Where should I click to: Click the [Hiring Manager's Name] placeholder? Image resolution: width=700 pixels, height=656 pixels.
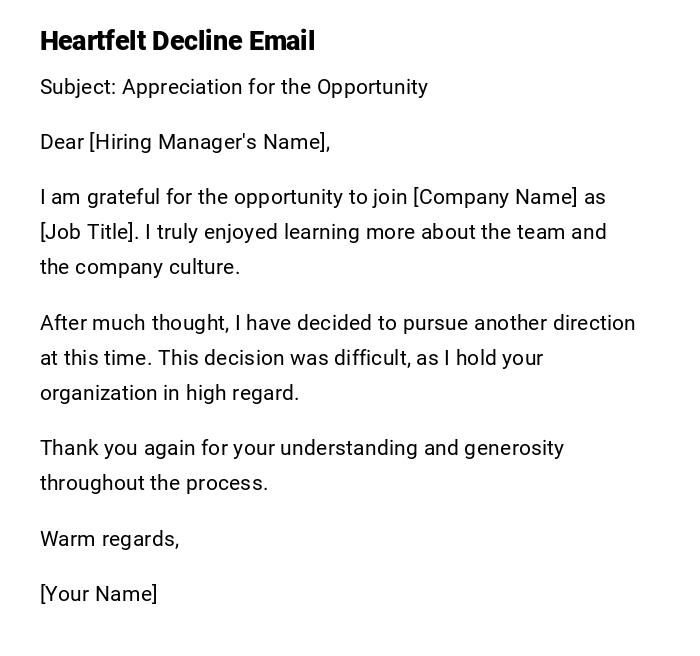tap(208, 142)
